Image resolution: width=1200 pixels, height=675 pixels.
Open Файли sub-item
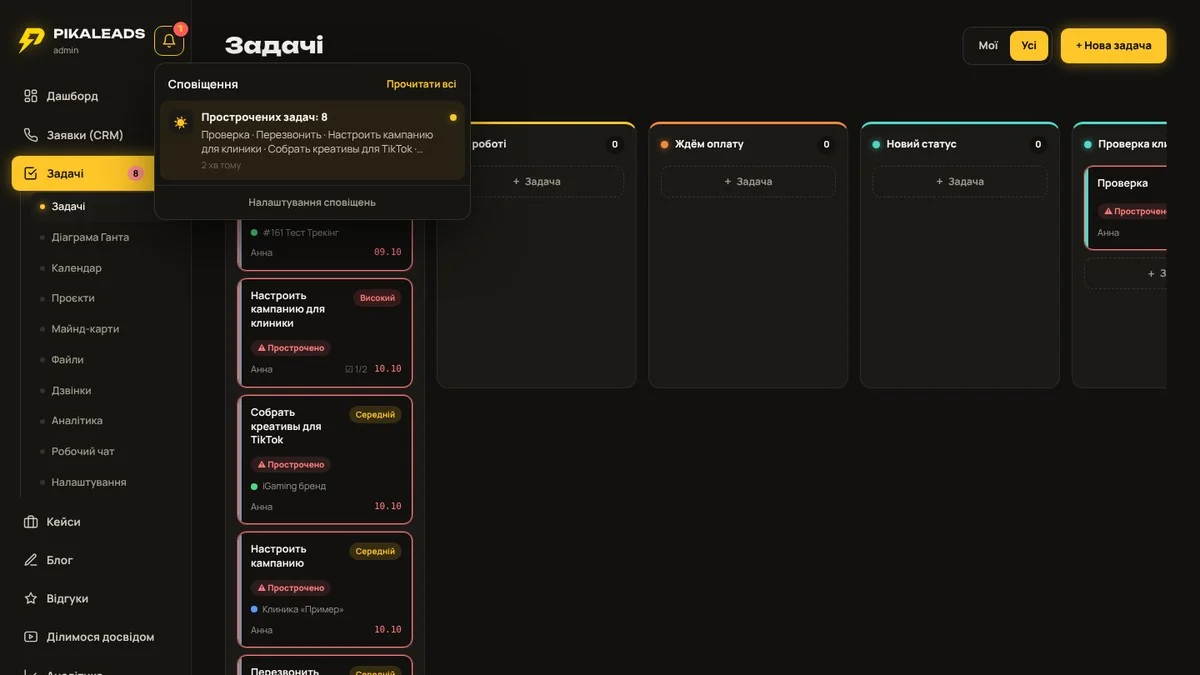[67, 359]
